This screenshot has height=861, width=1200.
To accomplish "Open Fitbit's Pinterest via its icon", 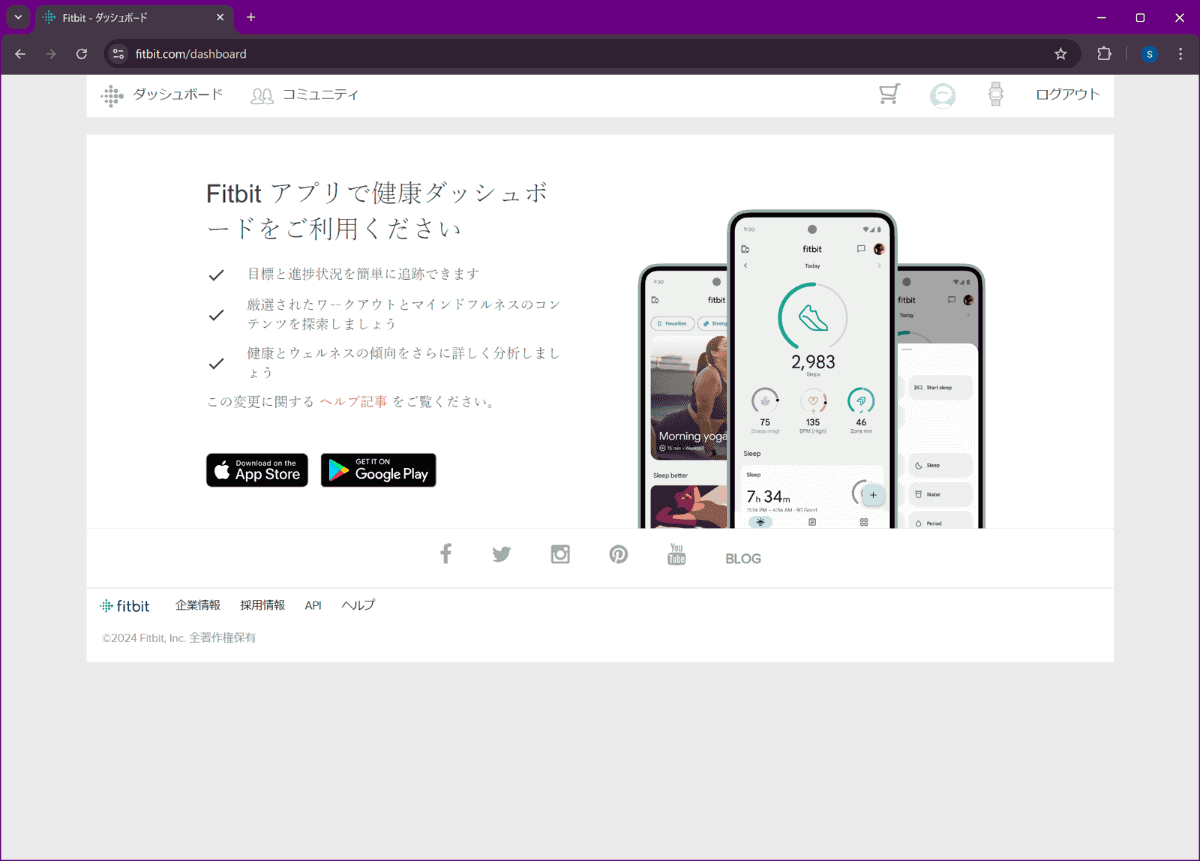I will [x=618, y=554].
